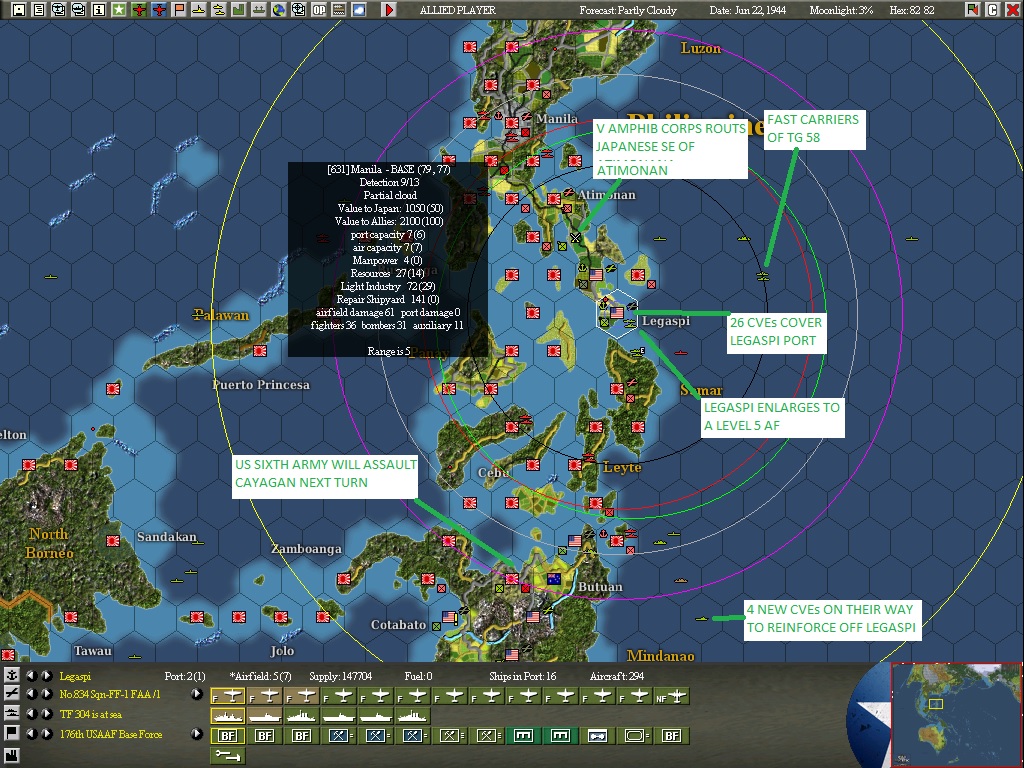1032x768 pixels.
Task: Go to previous base with Legaspi left arrow
Action: point(31,675)
